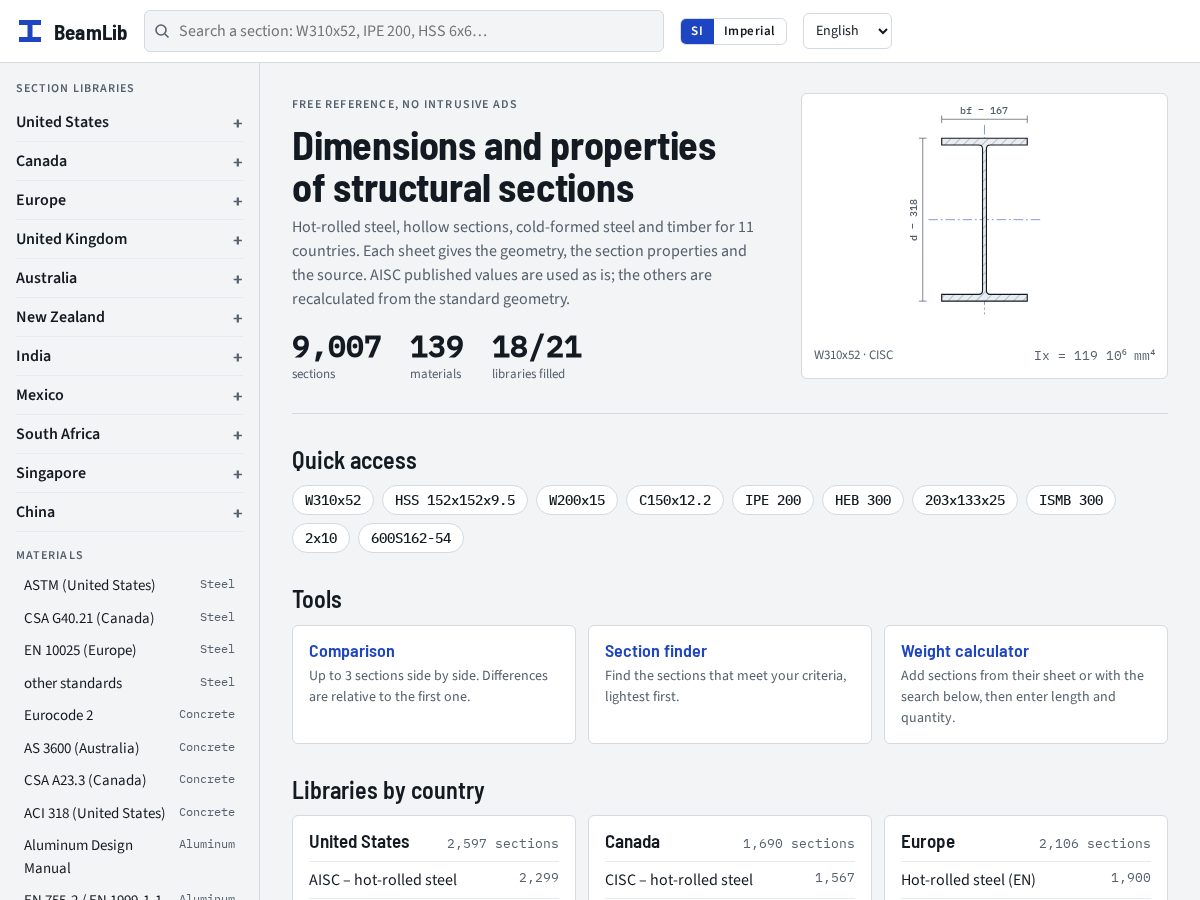Click the Canada card heading
The width and height of the screenshot is (1200, 900).
(x=632, y=842)
